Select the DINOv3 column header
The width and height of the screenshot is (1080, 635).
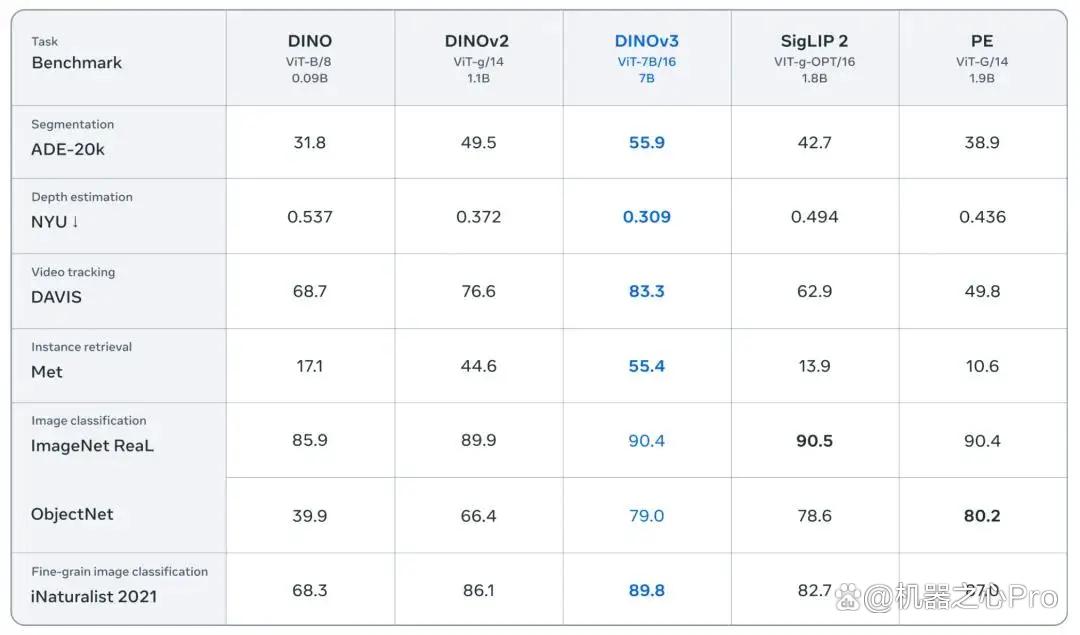(646, 59)
